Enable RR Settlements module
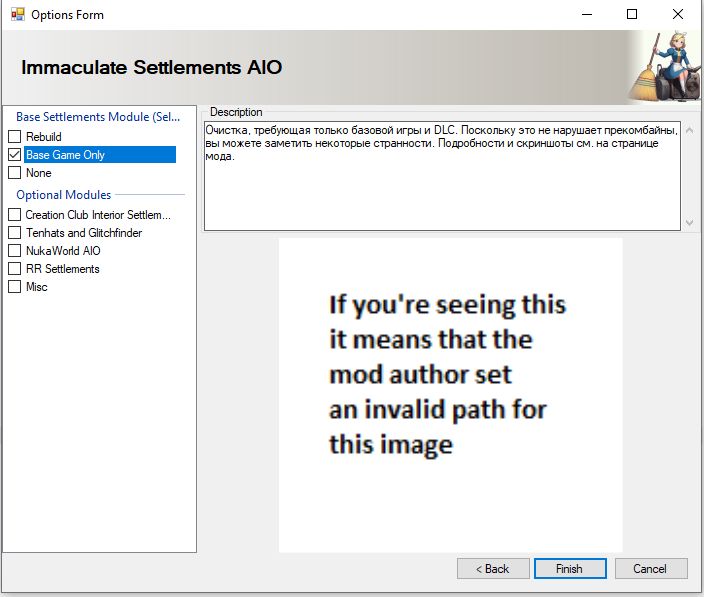This screenshot has width=704, height=597. (x=14, y=268)
